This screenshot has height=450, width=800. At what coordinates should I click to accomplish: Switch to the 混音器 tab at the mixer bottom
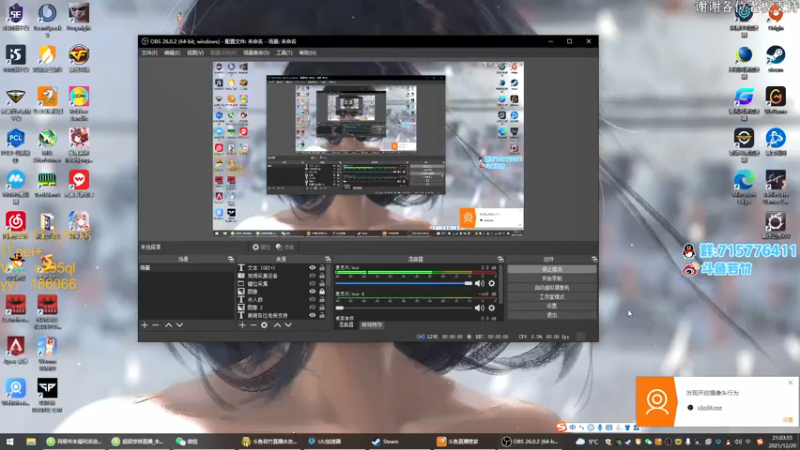pyautogui.click(x=346, y=325)
